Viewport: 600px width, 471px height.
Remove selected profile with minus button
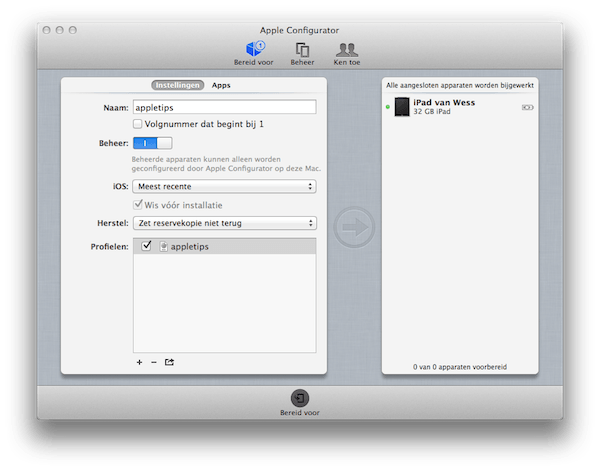154,362
